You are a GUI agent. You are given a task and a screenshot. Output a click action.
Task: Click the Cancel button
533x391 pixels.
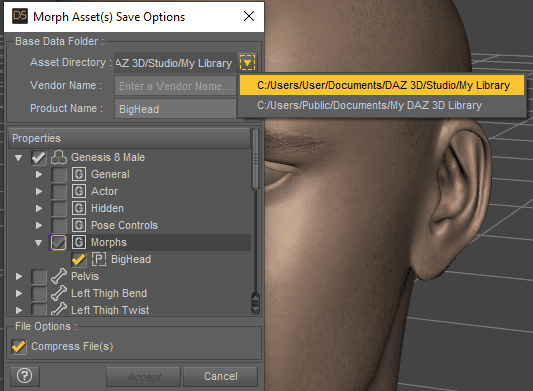pyautogui.click(x=220, y=376)
